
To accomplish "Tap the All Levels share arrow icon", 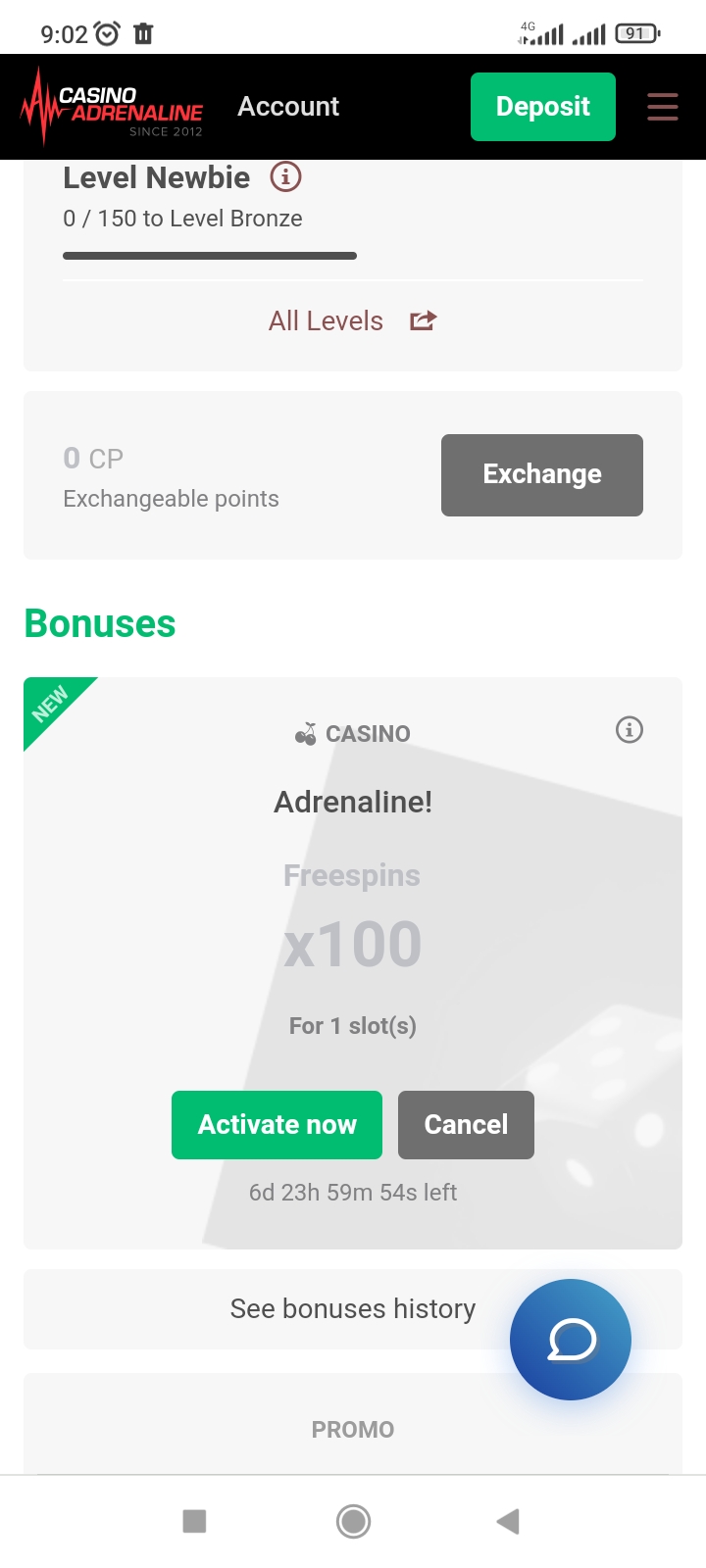I will (x=423, y=320).
